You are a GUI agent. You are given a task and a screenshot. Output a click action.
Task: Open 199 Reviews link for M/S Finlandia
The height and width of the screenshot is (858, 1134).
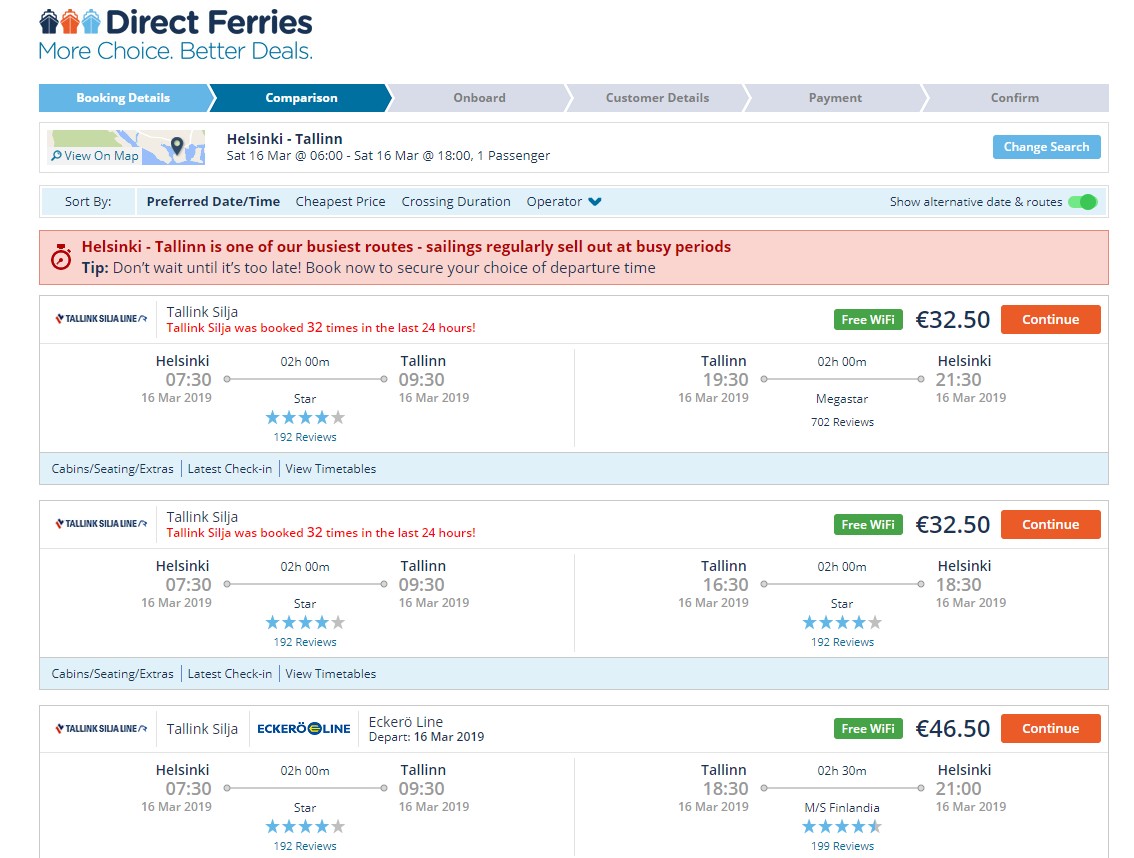pyautogui.click(x=842, y=846)
